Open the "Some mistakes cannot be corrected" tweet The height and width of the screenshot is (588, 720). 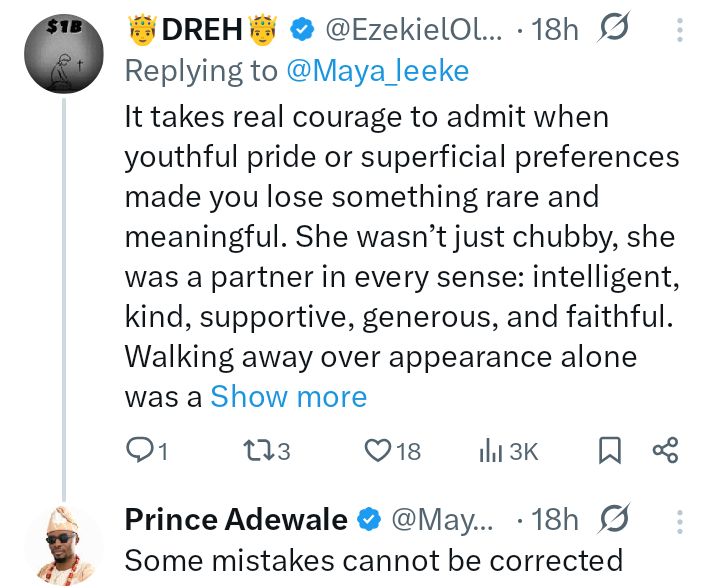(x=374, y=560)
